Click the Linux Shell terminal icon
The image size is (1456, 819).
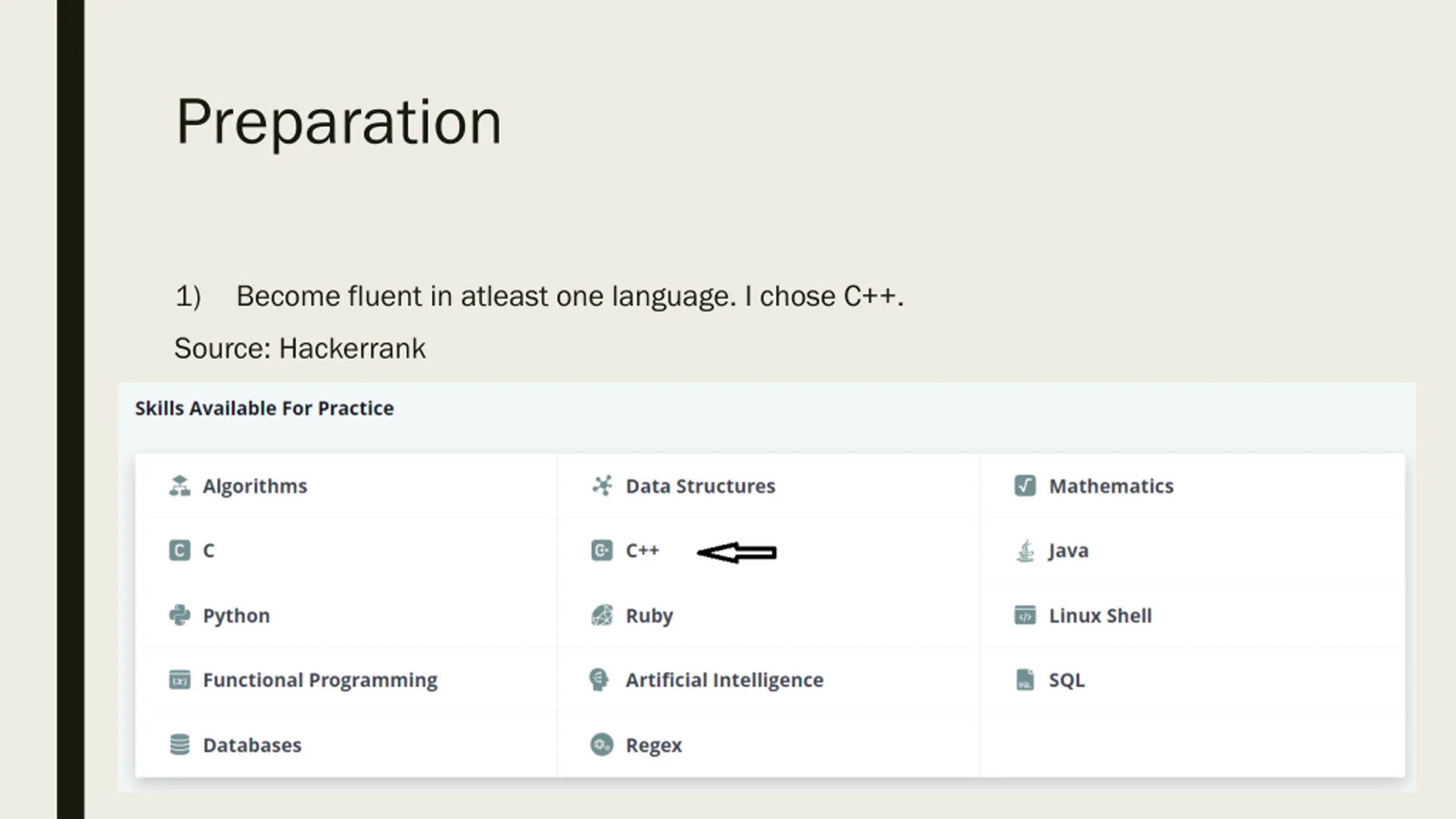pyautogui.click(x=1025, y=615)
